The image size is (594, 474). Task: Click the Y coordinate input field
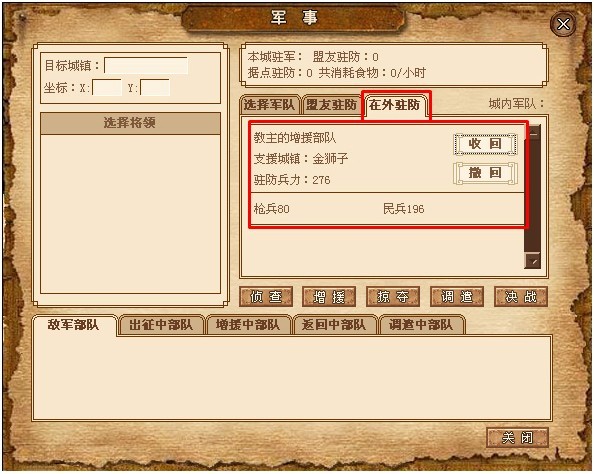155,88
